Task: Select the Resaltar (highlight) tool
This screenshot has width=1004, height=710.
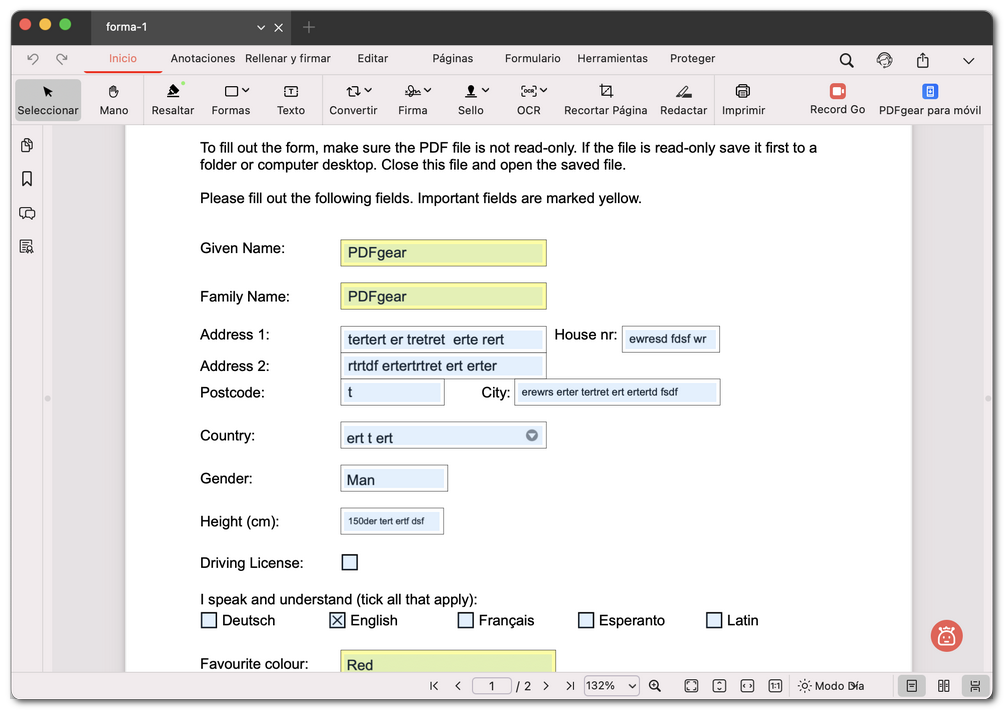Action: [172, 99]
